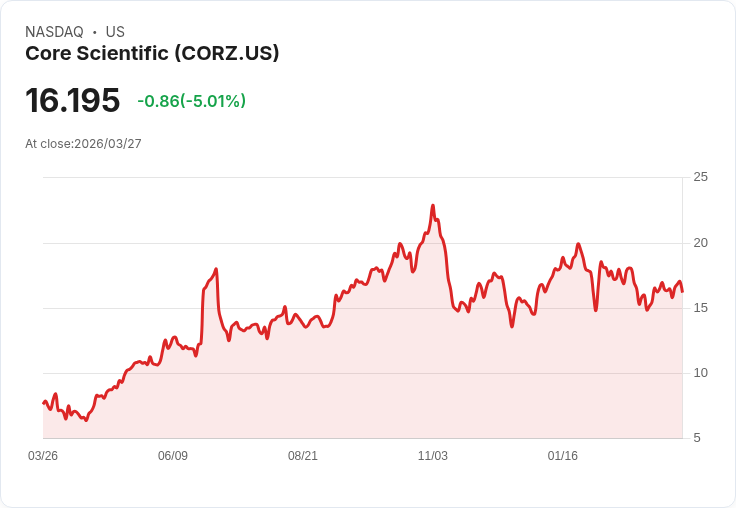Click the 25 price axis label
The image size is (736, 508).
click(x=700, y=177)
